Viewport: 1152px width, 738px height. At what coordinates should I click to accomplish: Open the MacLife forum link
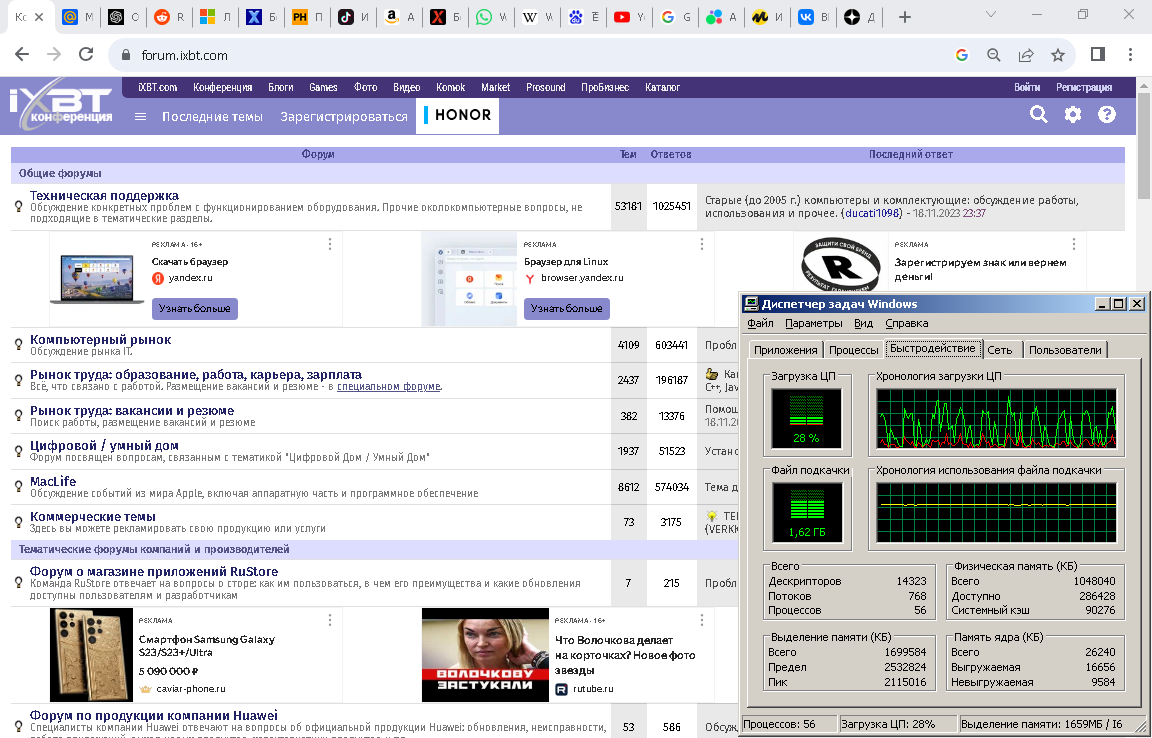tap(53, 481)
